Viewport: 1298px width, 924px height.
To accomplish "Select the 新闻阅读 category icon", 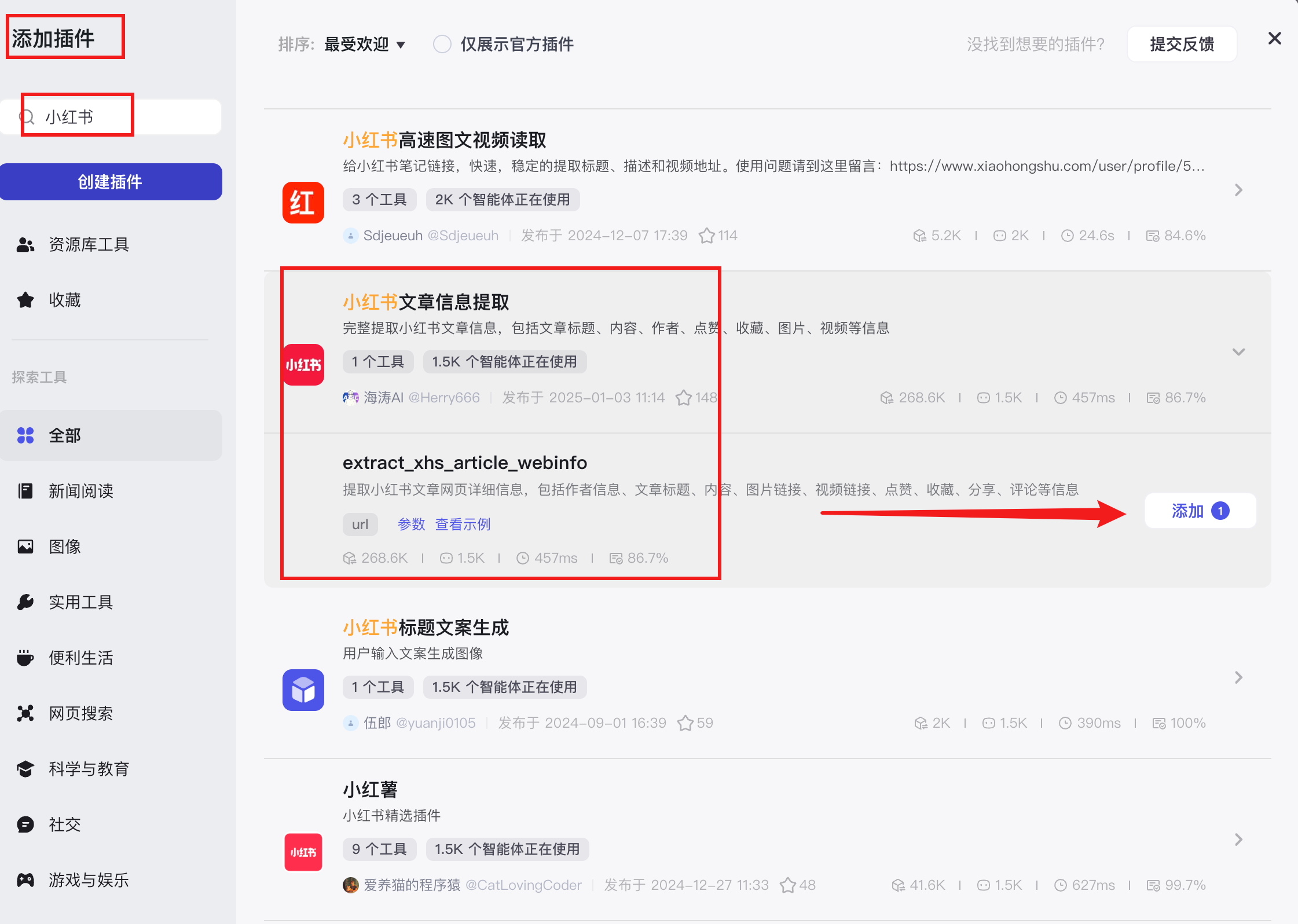I will click(25, 490).
